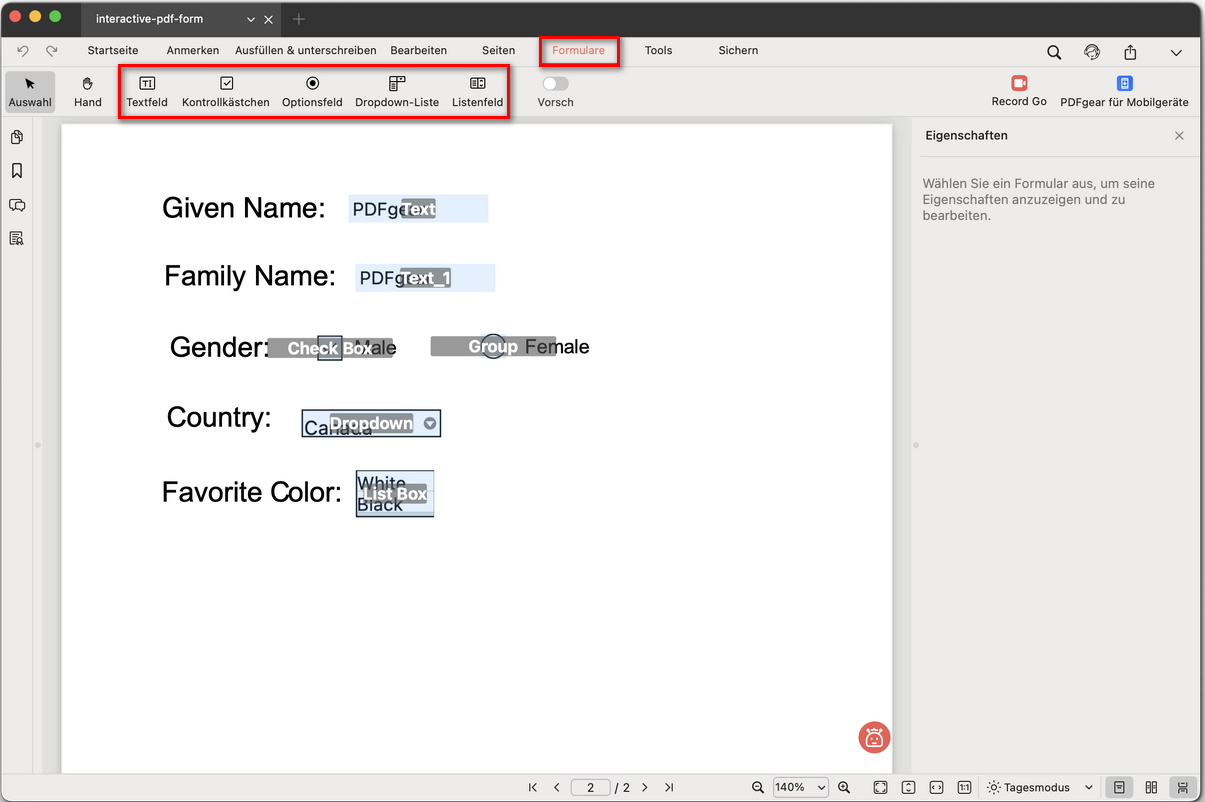This screenshot has width=1205, height=802.
Task: Toggle the Vorschau preview switch
Action: [x=555, y=84]
